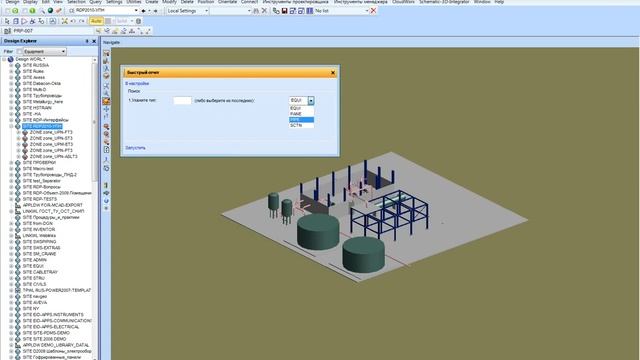This screenshot has width=640, height=360.
Task: Select SITE ADMIN in the tree
Action: 34,260
